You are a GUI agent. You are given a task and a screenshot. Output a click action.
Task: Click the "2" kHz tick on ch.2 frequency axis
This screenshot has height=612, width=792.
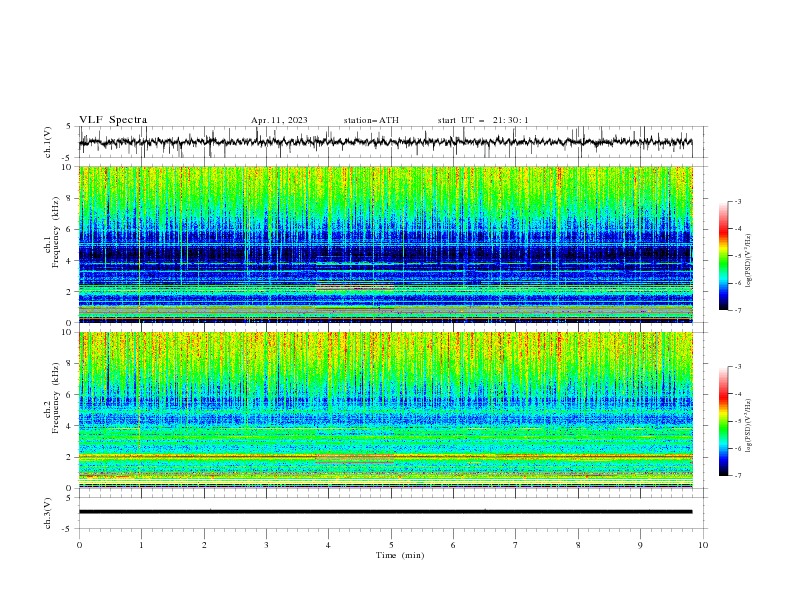coord(71,457)
